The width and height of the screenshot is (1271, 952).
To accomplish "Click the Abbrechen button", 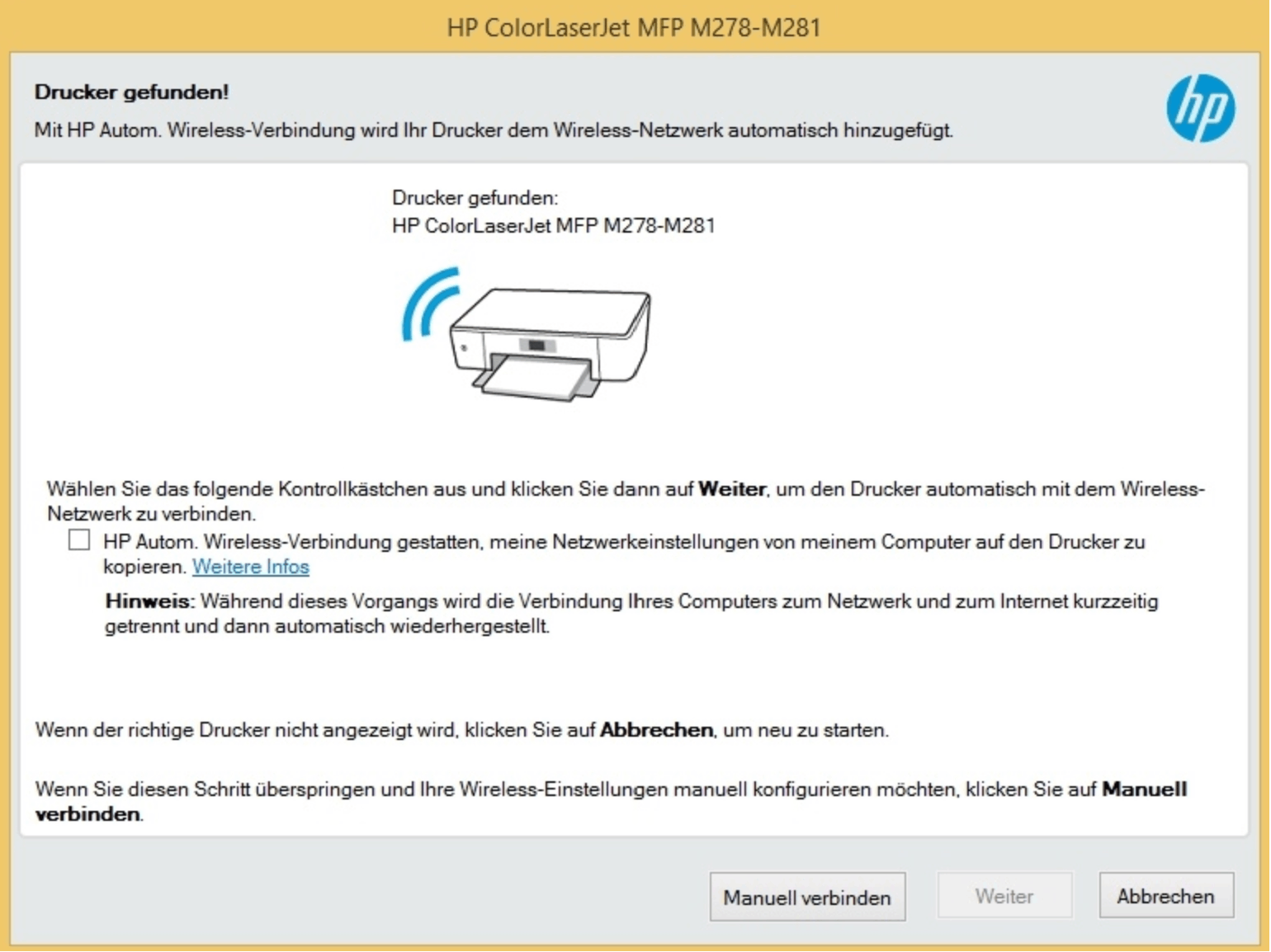I will click(1166, 896).
